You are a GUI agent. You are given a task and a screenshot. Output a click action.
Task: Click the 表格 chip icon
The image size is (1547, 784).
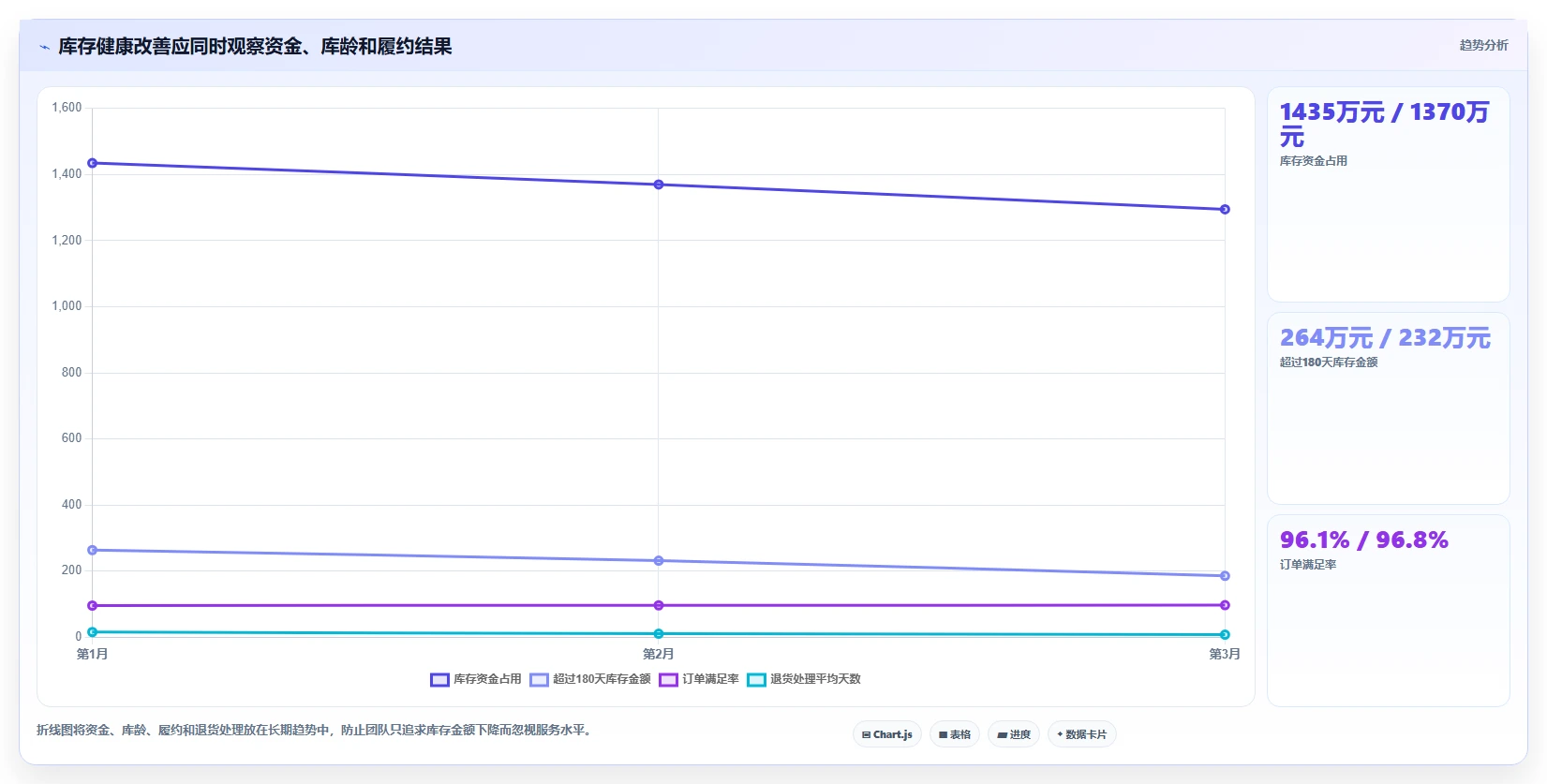pyautogui.click(x=944, y=735)
